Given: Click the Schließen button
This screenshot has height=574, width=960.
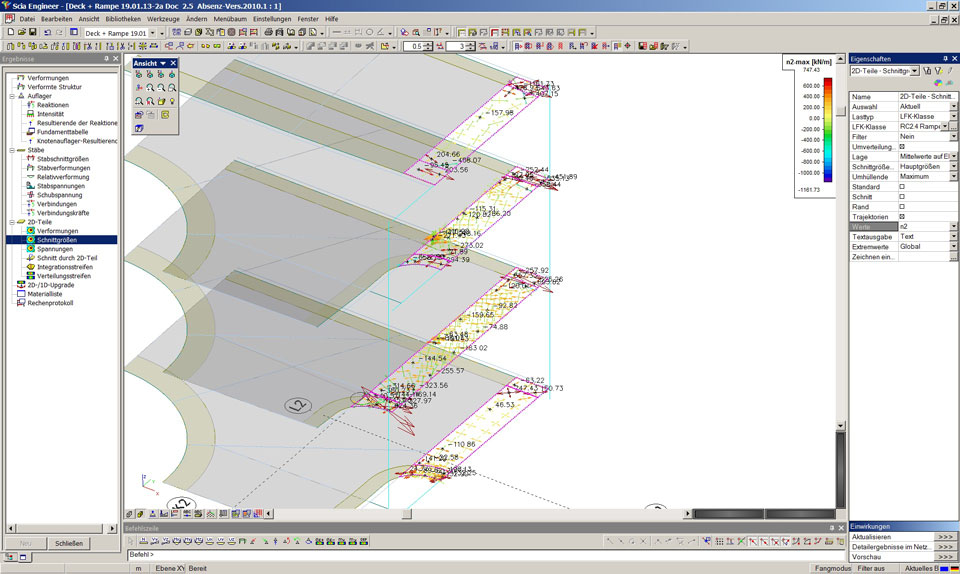Looking at the screenshot, I should click(69, 543).
